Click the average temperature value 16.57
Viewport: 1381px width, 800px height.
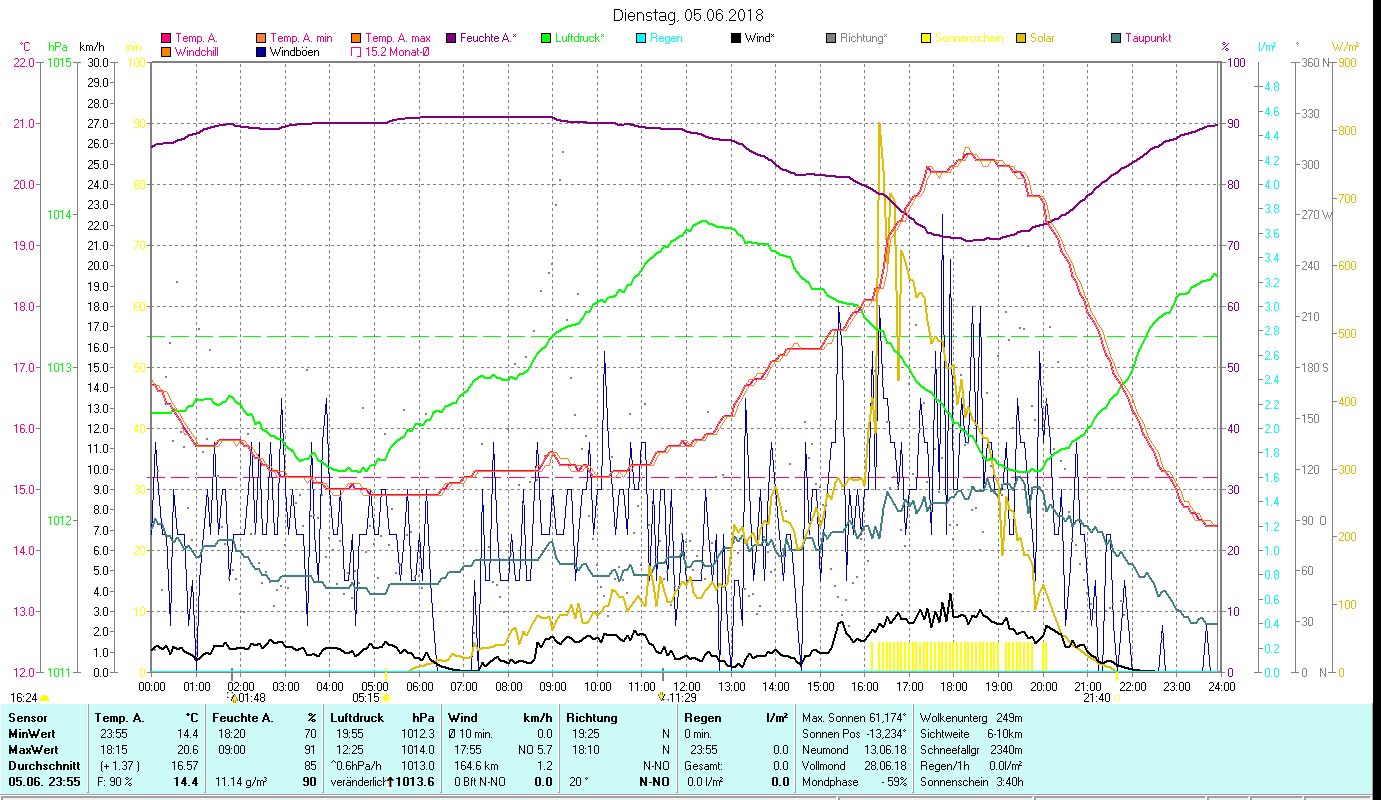click(x=183, y=766)
